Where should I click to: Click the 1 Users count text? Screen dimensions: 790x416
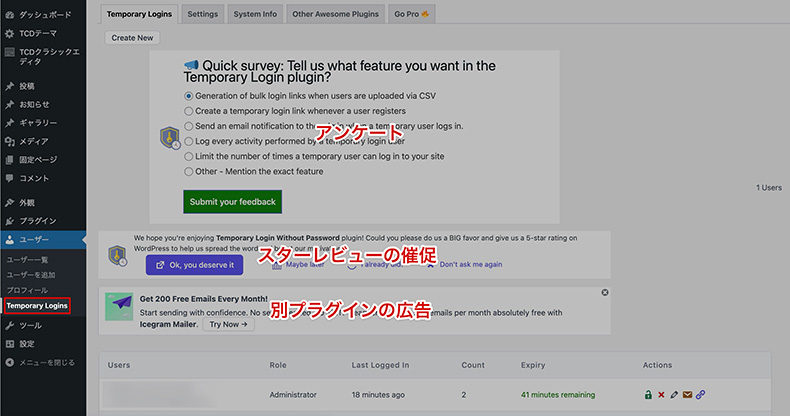pos(769,187)
